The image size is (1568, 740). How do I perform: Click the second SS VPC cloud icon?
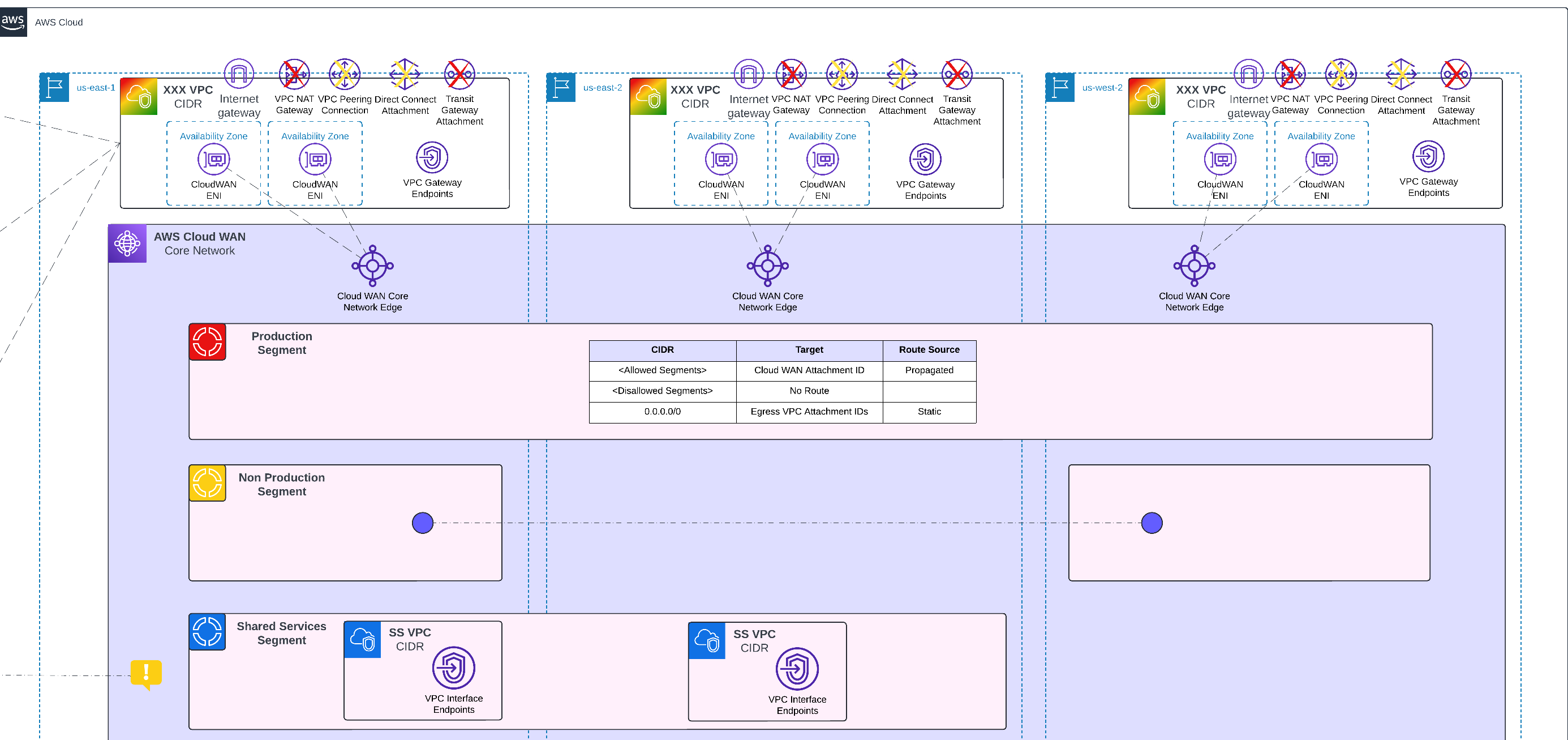point(707,641)
